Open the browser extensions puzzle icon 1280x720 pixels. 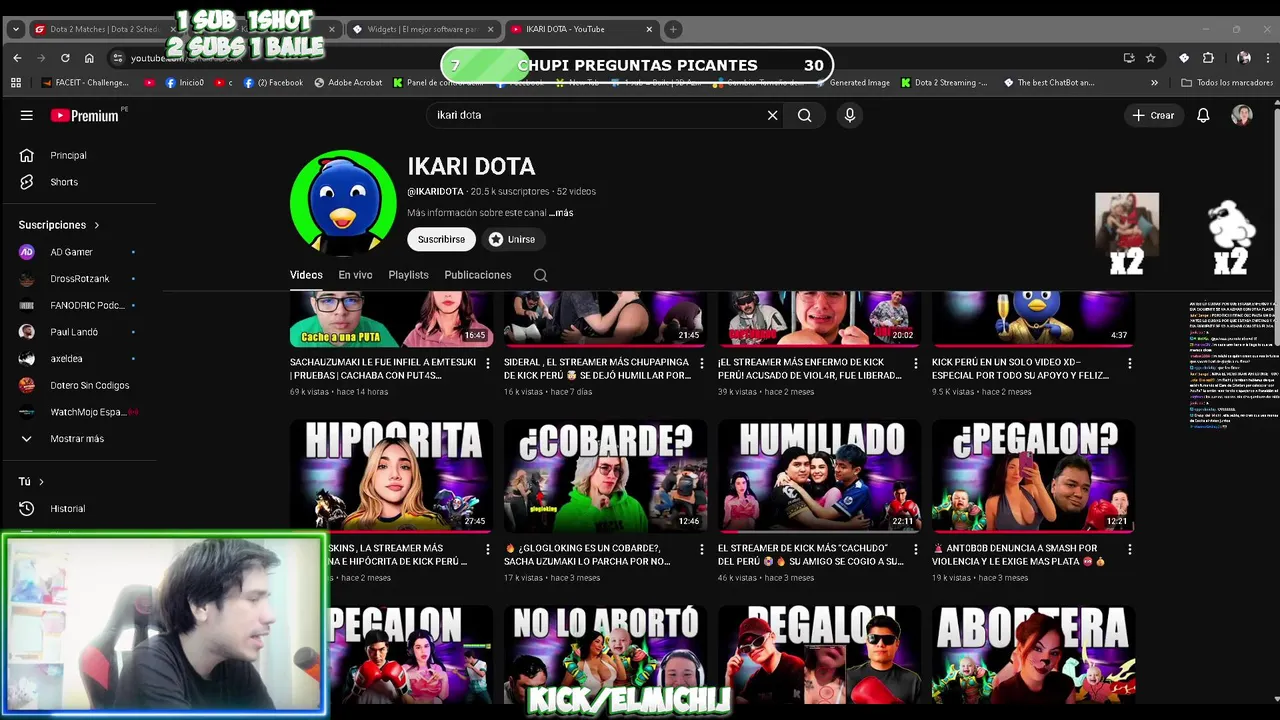(x=1208, y=58)
